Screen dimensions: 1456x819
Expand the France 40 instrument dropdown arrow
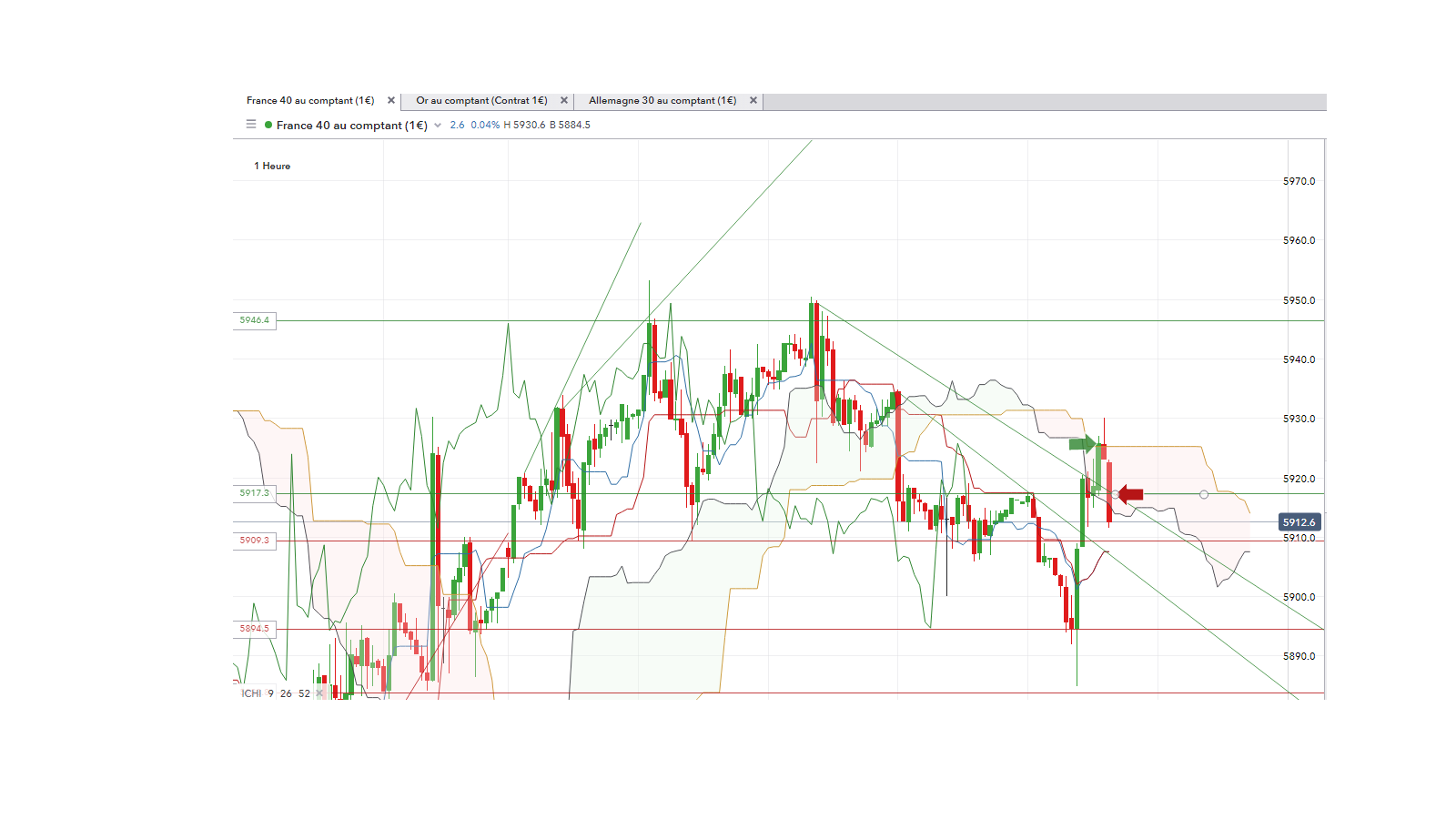click(x=438, y=126)
